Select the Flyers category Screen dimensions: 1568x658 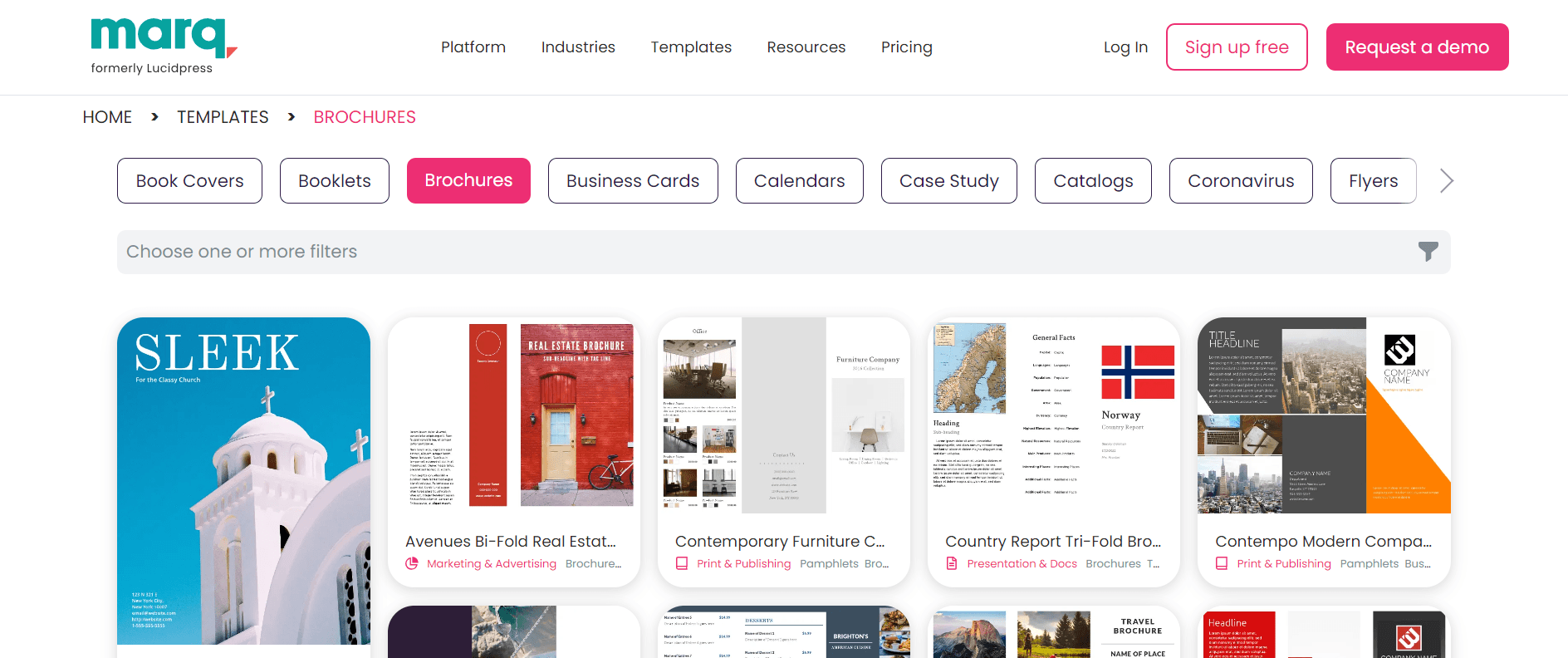coord(1373,181)
